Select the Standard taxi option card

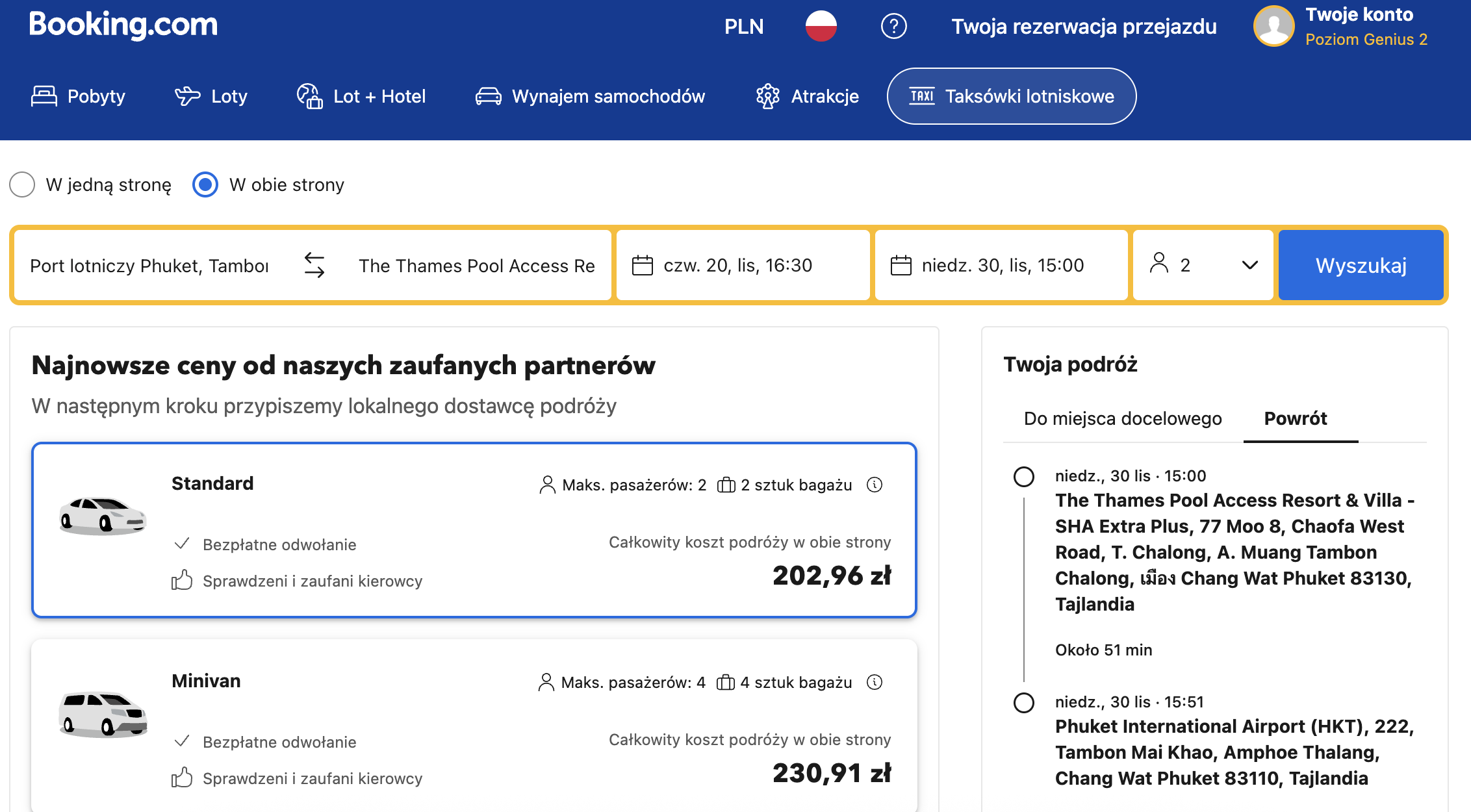coord(474,530)
